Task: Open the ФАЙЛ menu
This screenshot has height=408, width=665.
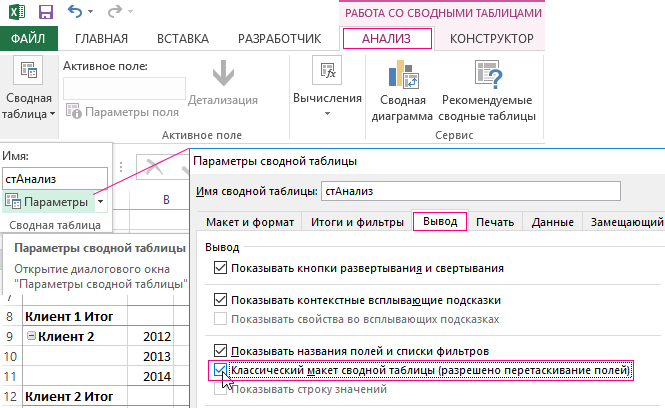Action: tap(29, 39)
